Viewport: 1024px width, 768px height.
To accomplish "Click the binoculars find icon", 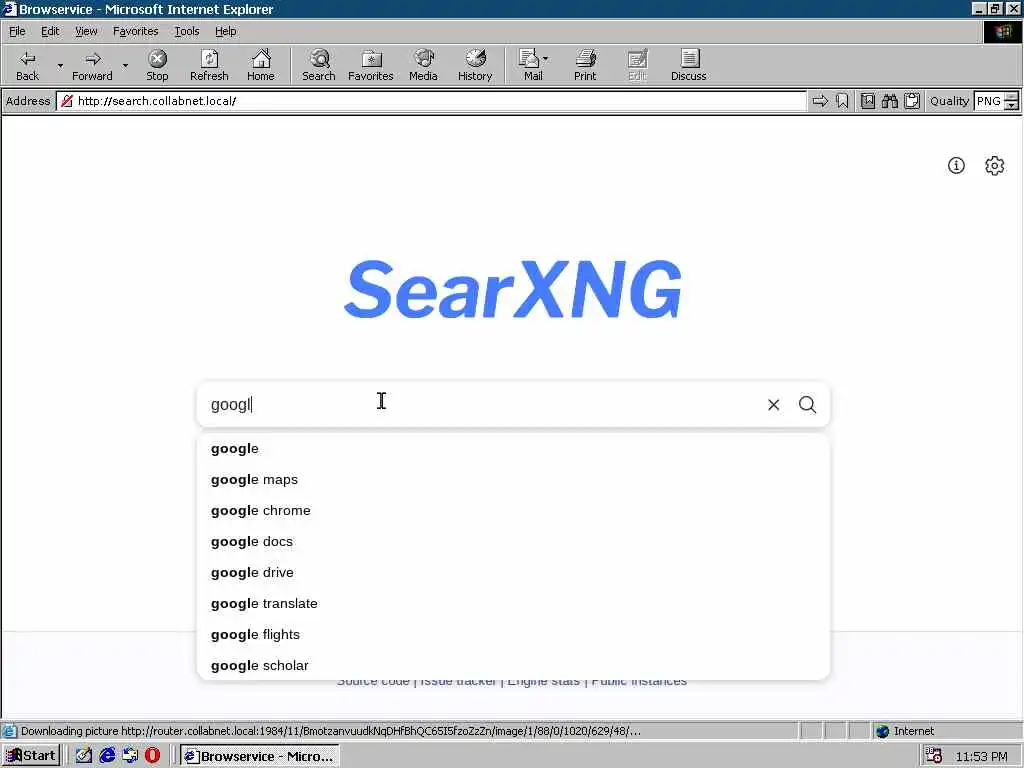I will [889, 101].
